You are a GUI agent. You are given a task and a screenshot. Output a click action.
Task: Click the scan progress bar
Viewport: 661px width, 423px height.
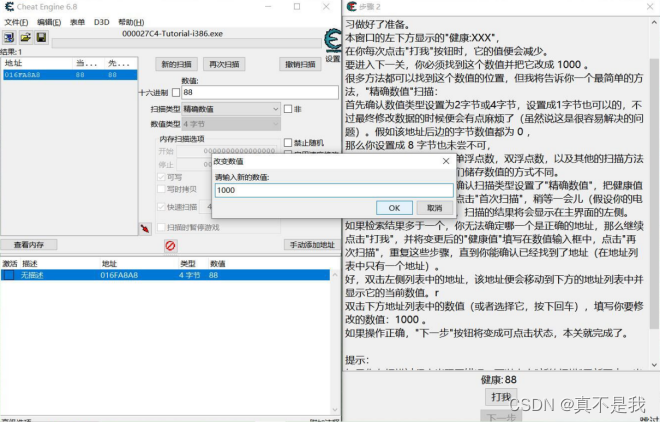pos(186,43)
